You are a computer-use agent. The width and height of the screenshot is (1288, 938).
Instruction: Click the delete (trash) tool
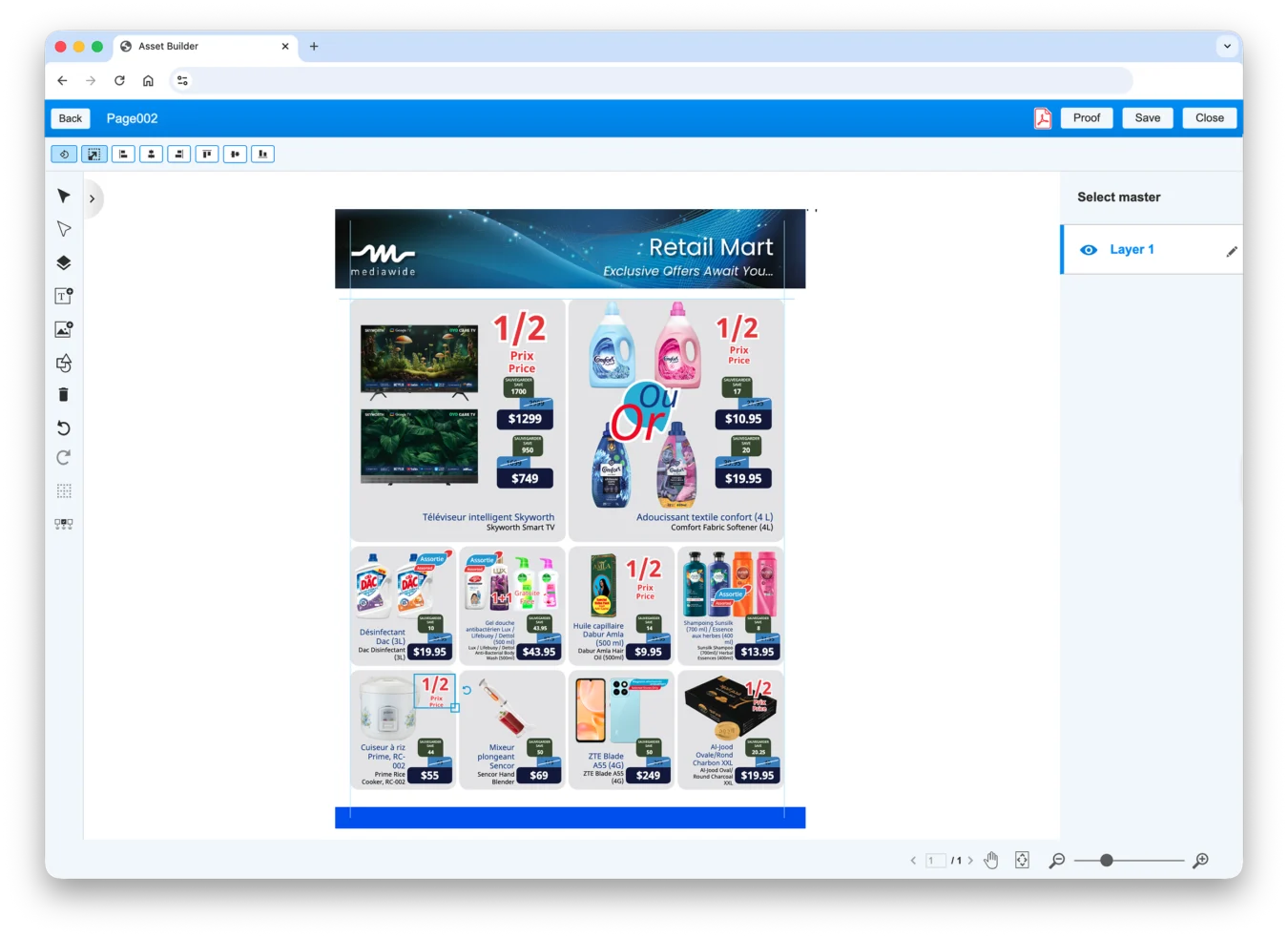[63, 394]
